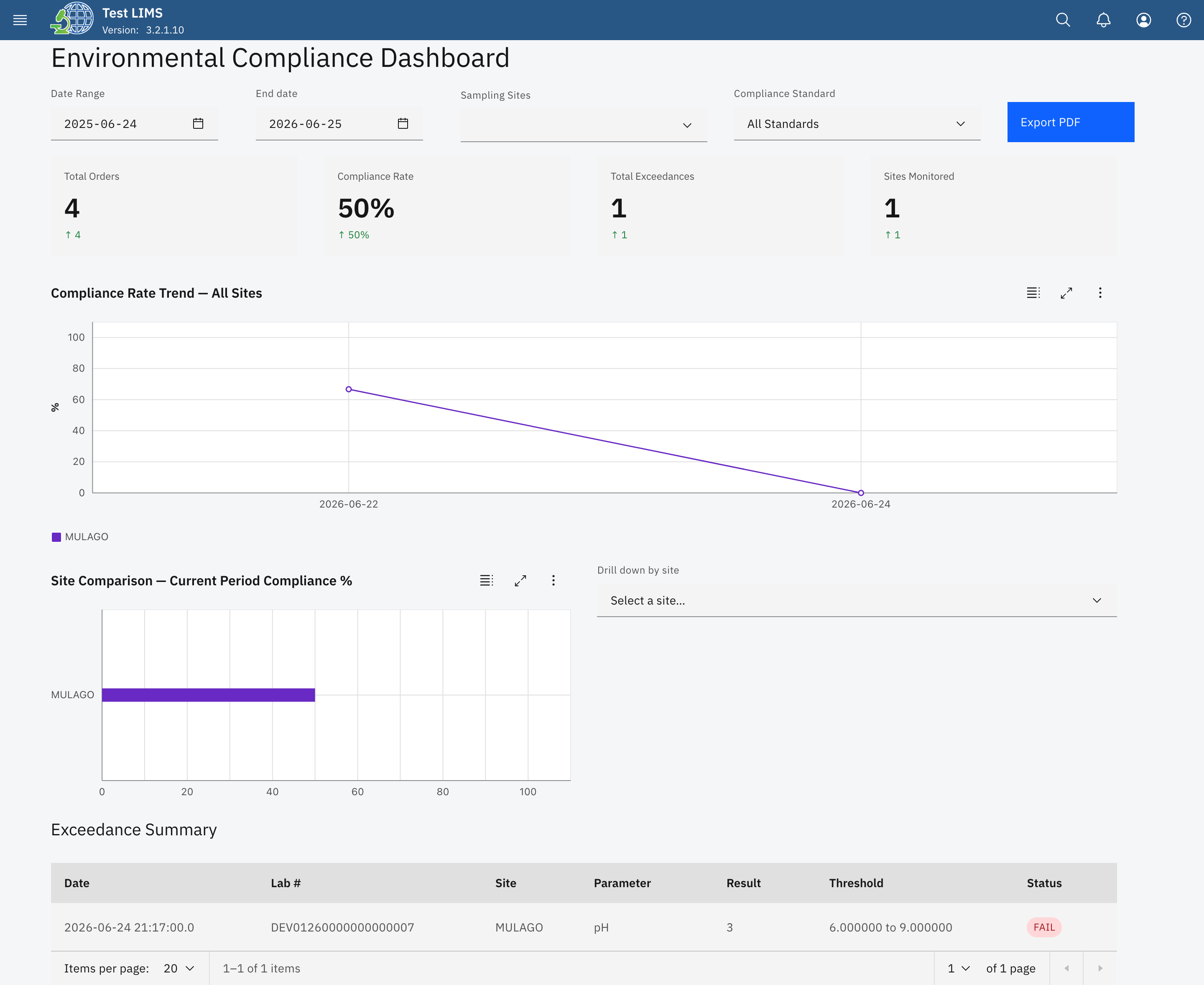
Task: Sort by Status column header
Action: (1044, 883)
